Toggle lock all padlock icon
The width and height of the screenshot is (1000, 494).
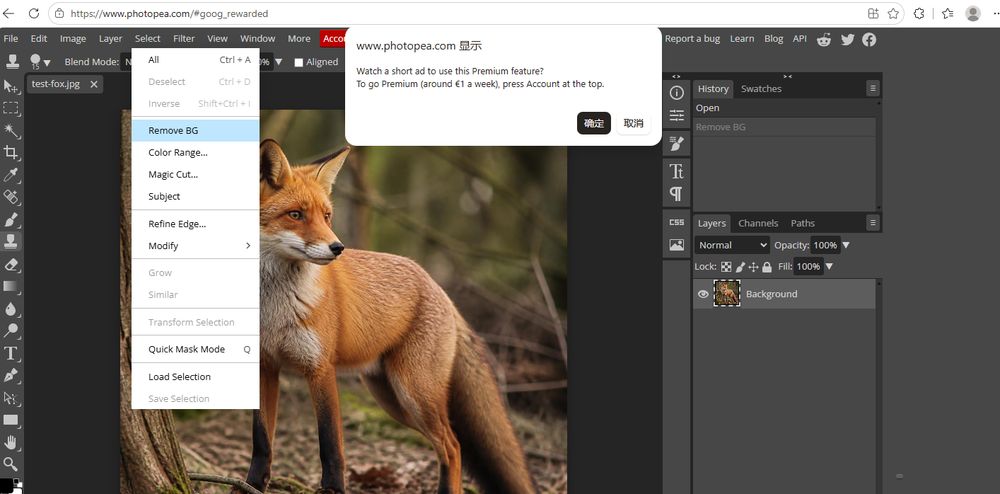coord(767,267)
